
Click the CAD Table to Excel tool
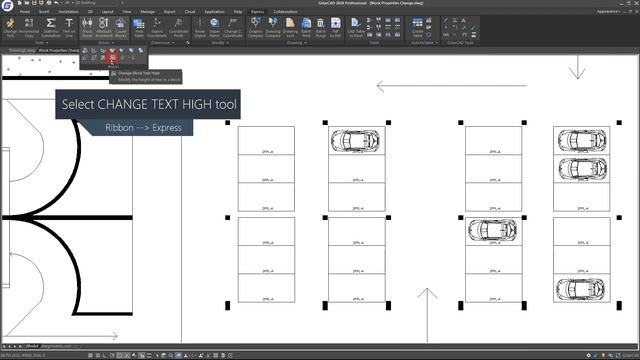click(356, 28)
